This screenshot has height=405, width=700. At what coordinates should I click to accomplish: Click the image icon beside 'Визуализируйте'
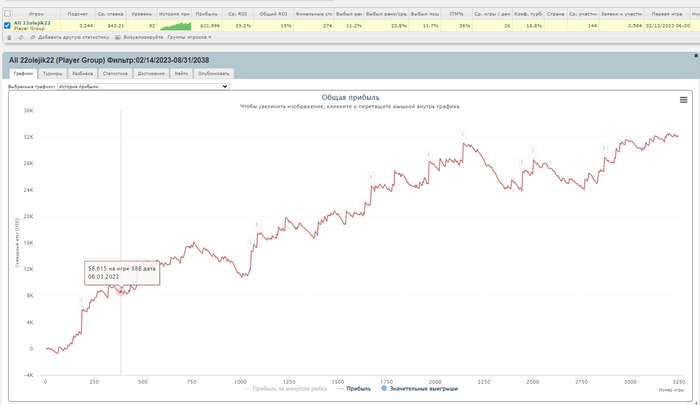(118, 38)
